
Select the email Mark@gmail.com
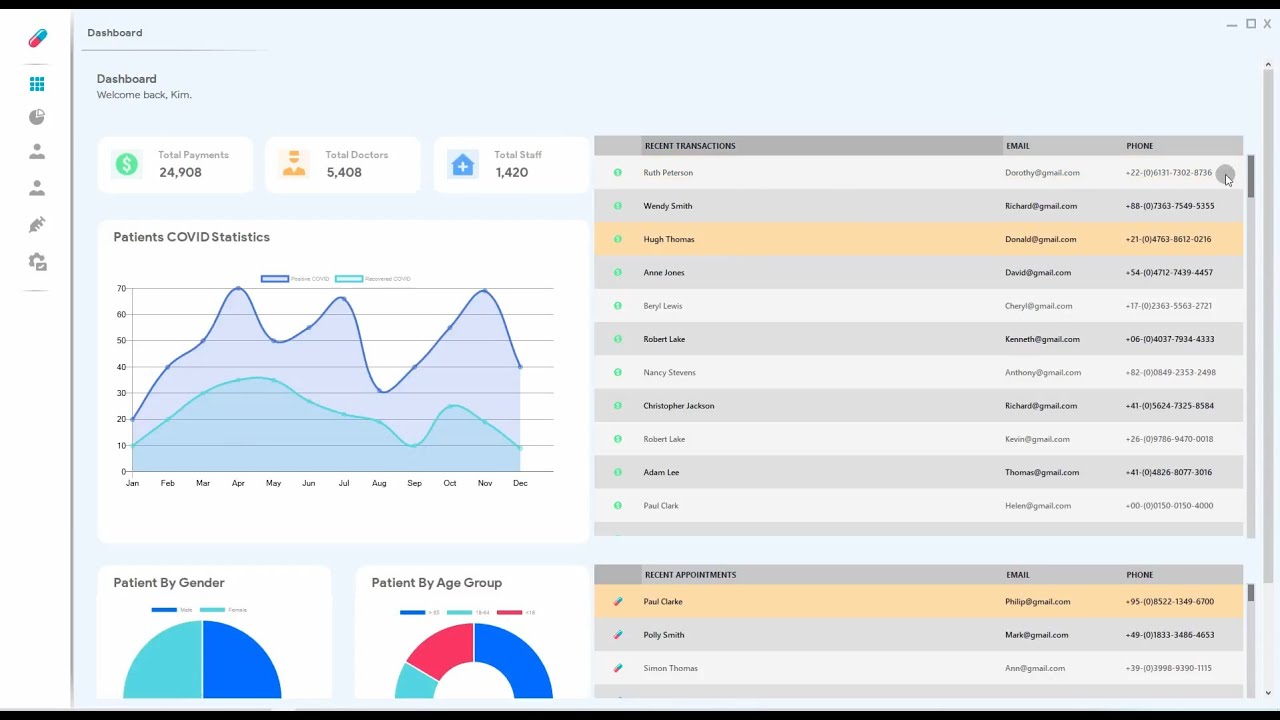tap(1036, 635)
